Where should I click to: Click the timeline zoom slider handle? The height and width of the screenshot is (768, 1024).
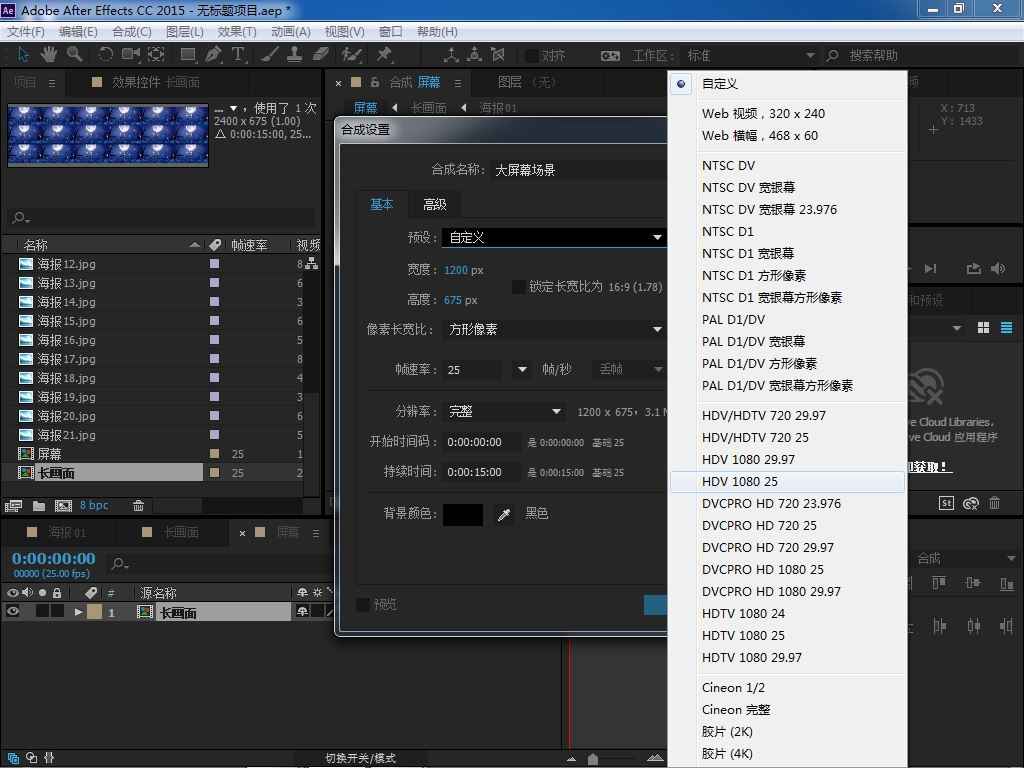(593, 759)
